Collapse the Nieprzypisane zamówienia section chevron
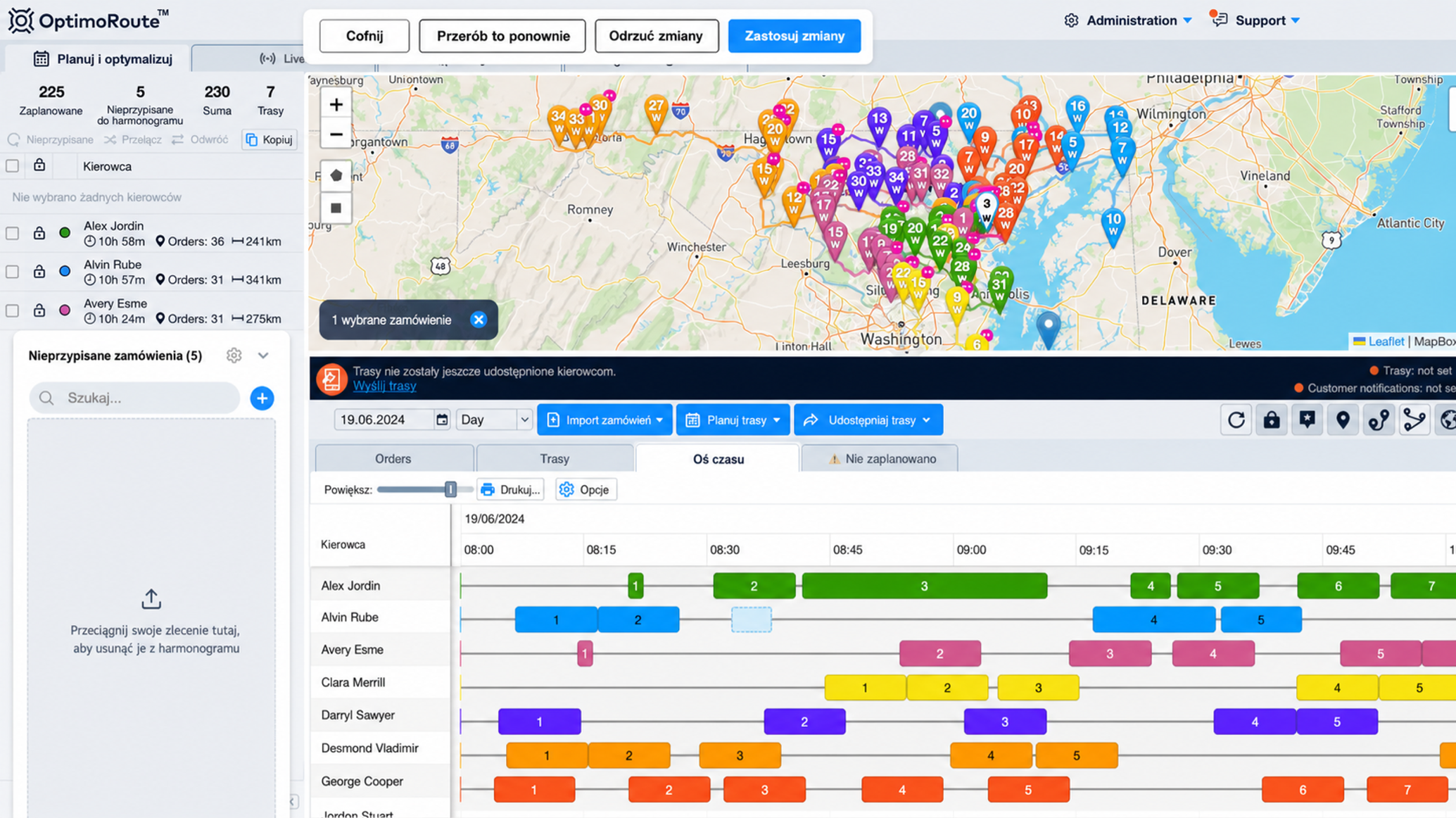This screenshot has width=1456, height=818. (x=263, y=355)
